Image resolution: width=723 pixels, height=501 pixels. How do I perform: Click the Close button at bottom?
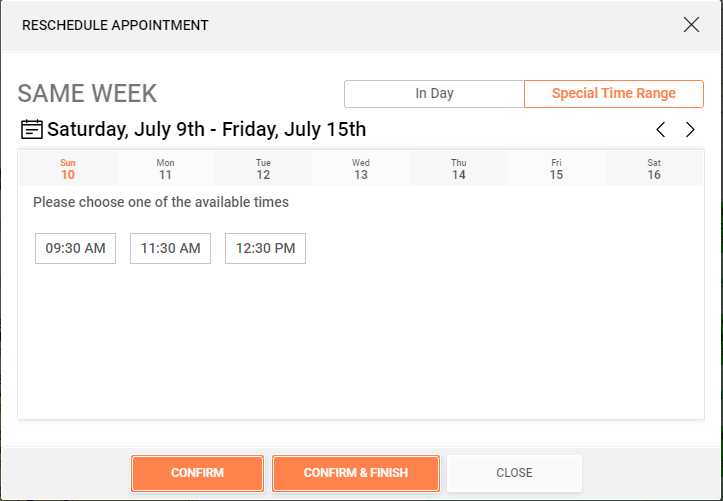(x=515, y=473)
